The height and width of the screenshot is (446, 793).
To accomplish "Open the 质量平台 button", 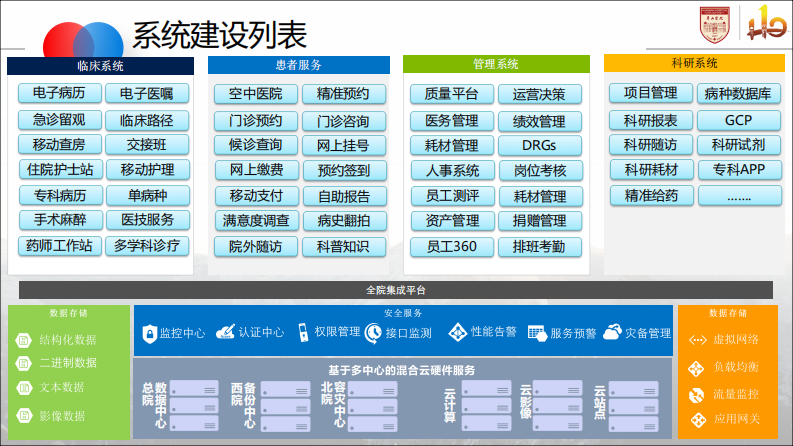I will tap(452, 94).
